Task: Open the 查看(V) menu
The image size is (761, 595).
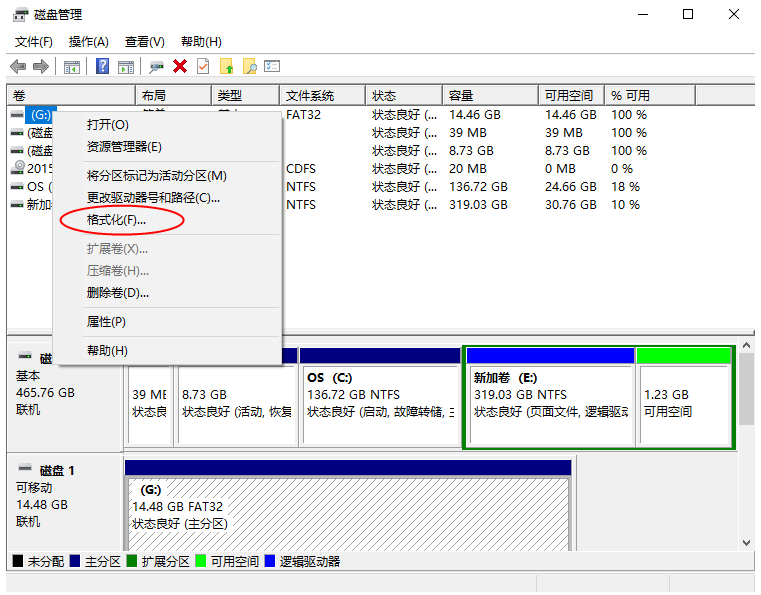Action: tap(144, 42)
